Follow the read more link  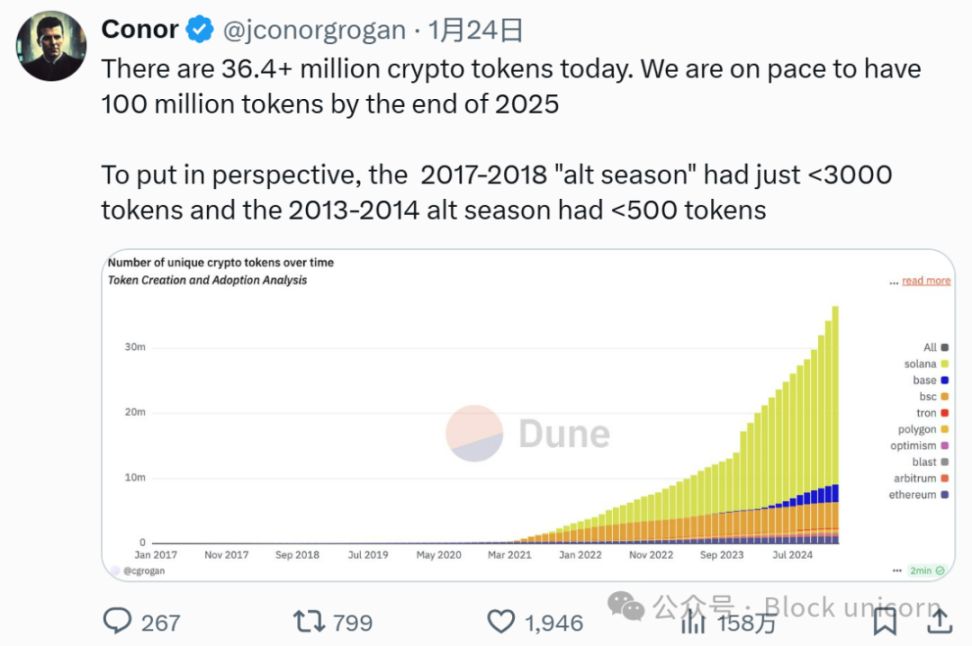click(x=926, y=281)
